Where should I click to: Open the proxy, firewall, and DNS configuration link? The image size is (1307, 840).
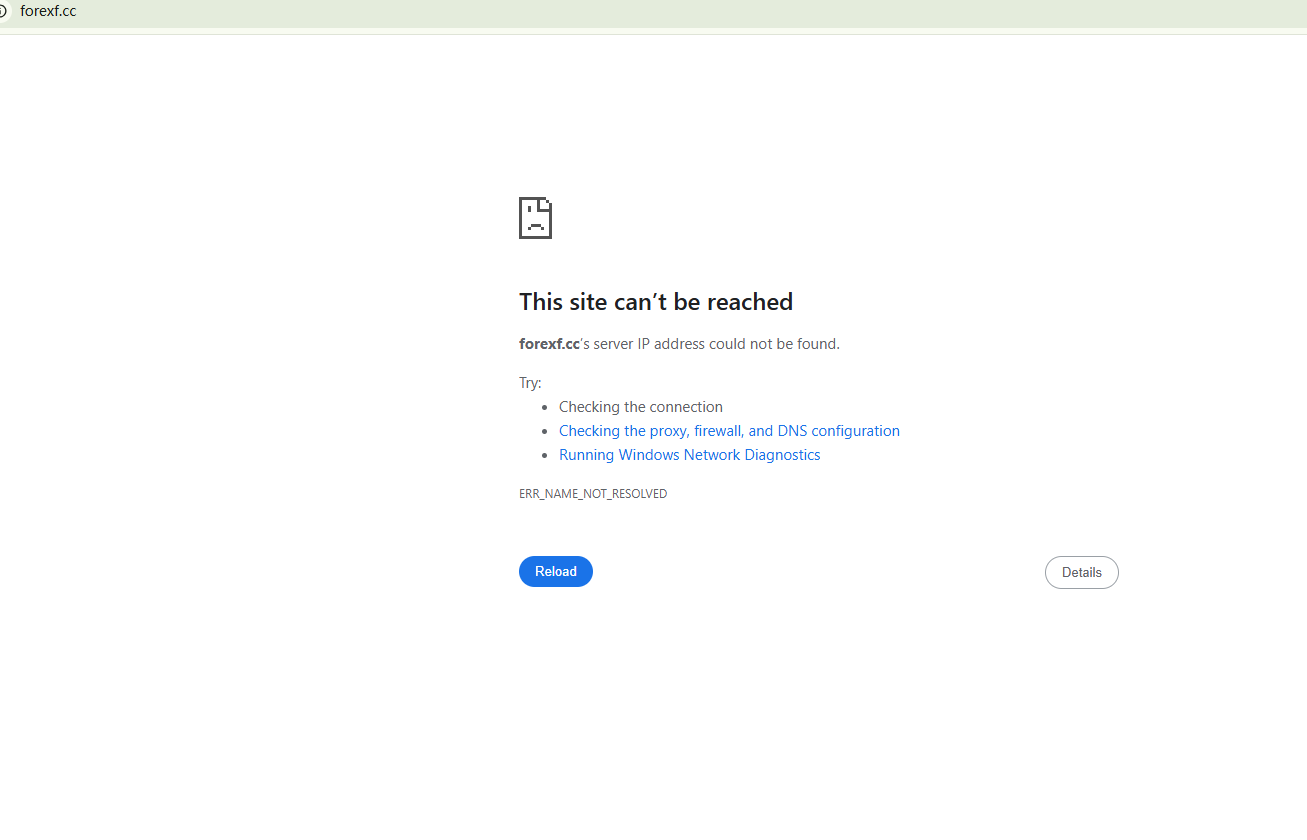(x=729, y=431)
